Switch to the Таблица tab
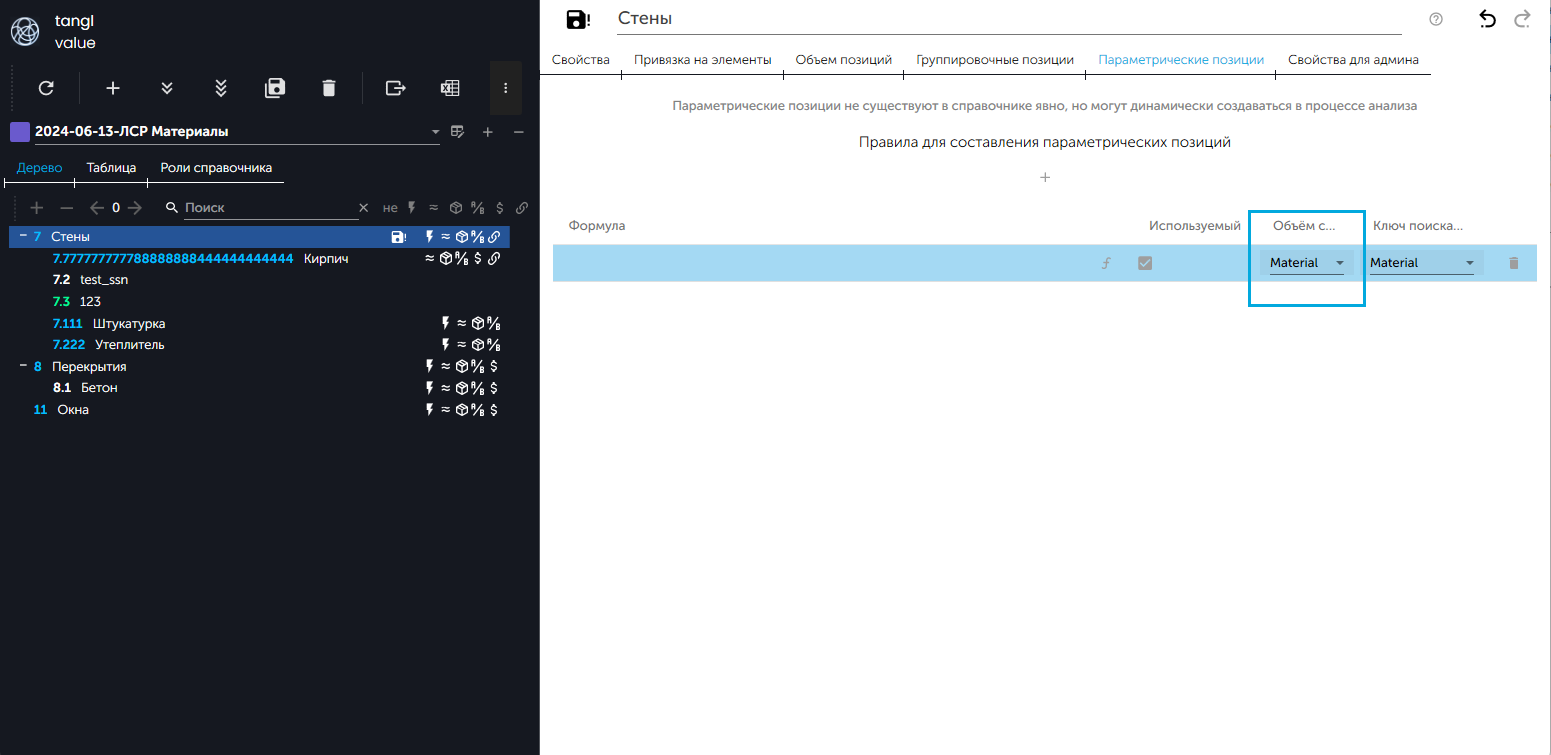 pos(111,168)
